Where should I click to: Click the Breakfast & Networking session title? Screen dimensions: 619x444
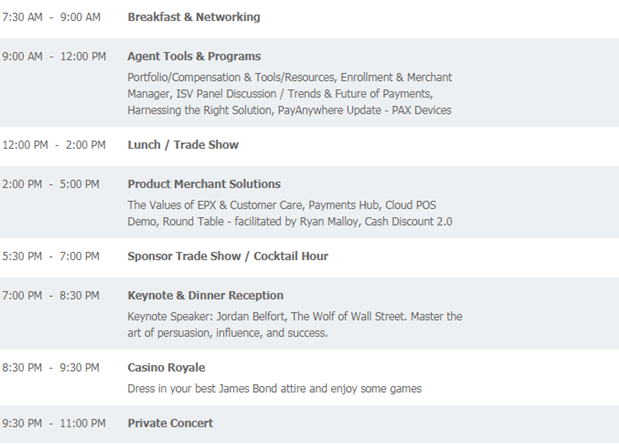click(x=193, y=17)
